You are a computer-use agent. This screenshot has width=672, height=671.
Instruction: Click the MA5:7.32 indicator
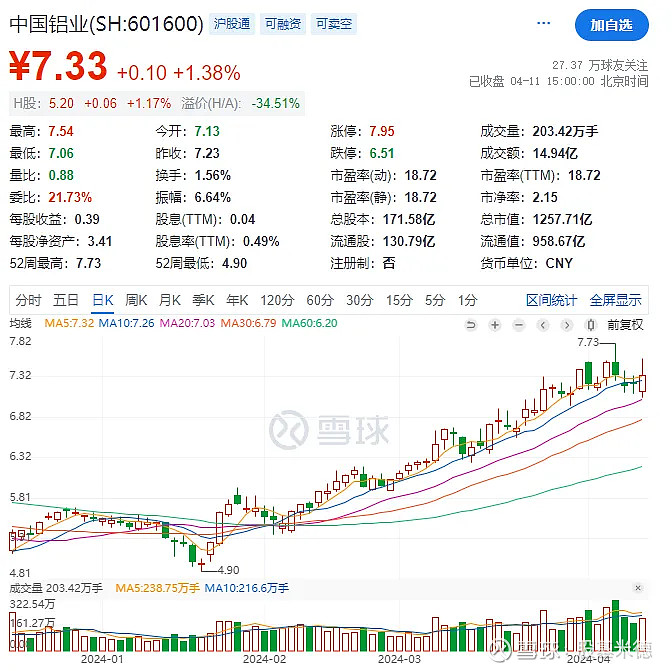(x=69, y=323)
